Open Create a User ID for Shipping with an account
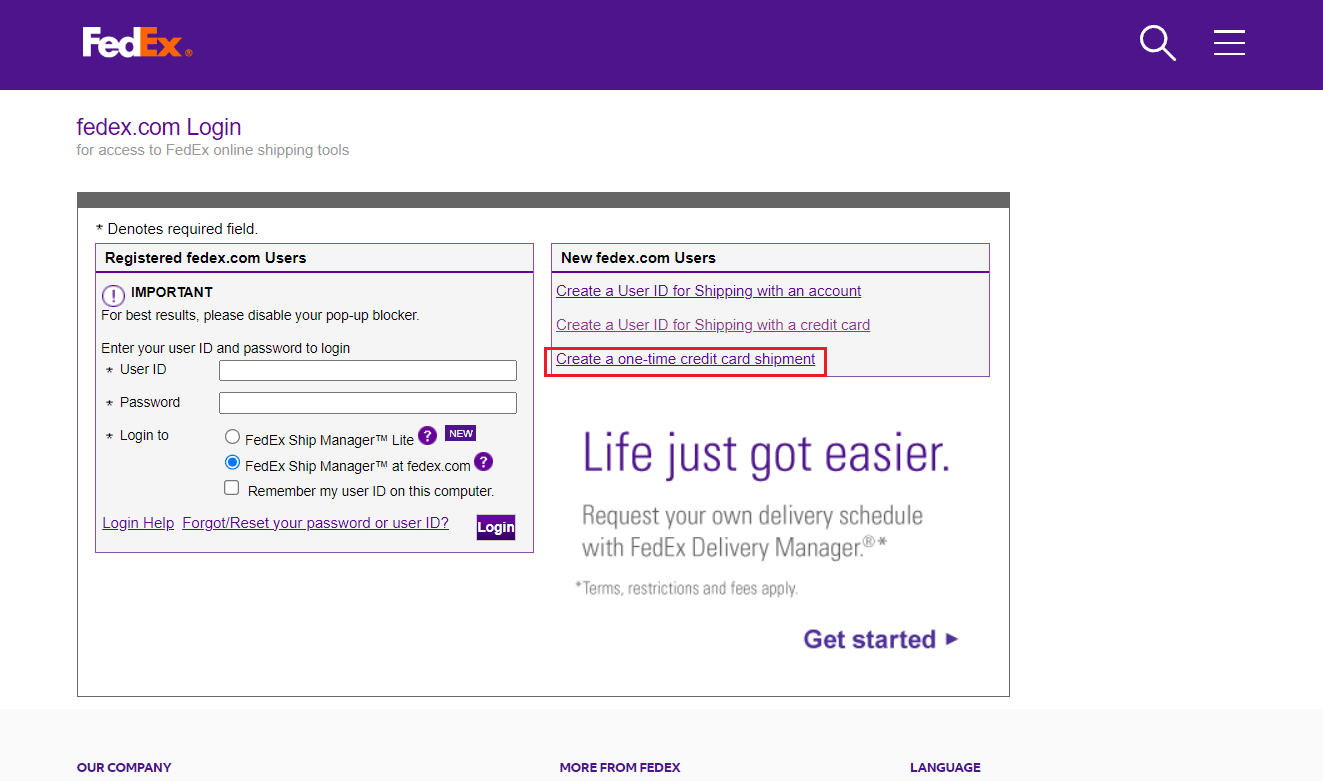The image size is (1323, 781). click(709, 291)
